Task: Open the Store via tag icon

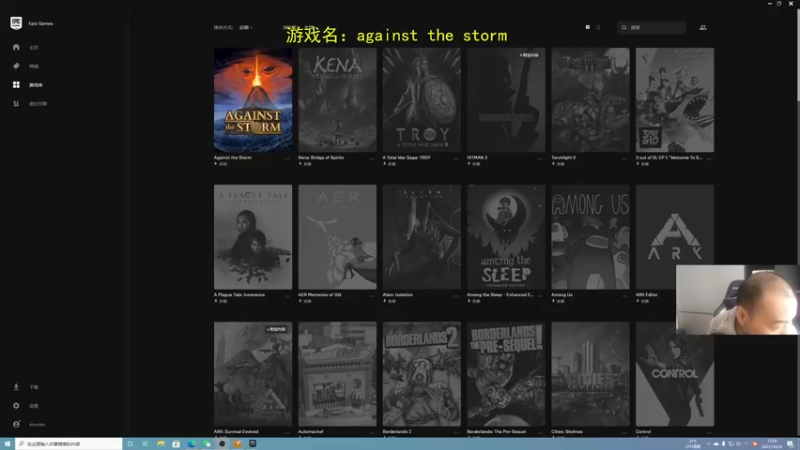Action: pyautogui.click(x=16, y=66)
